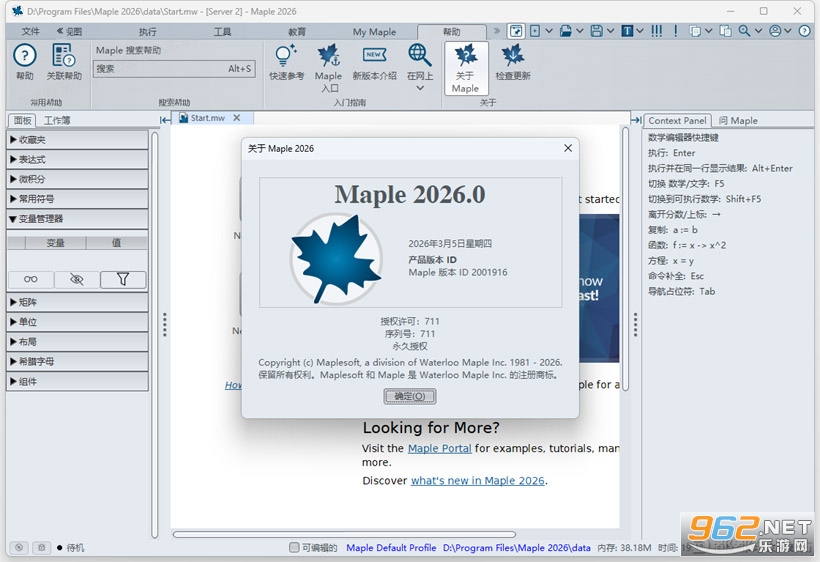Click the save floppy disk icon

(596, 31)
